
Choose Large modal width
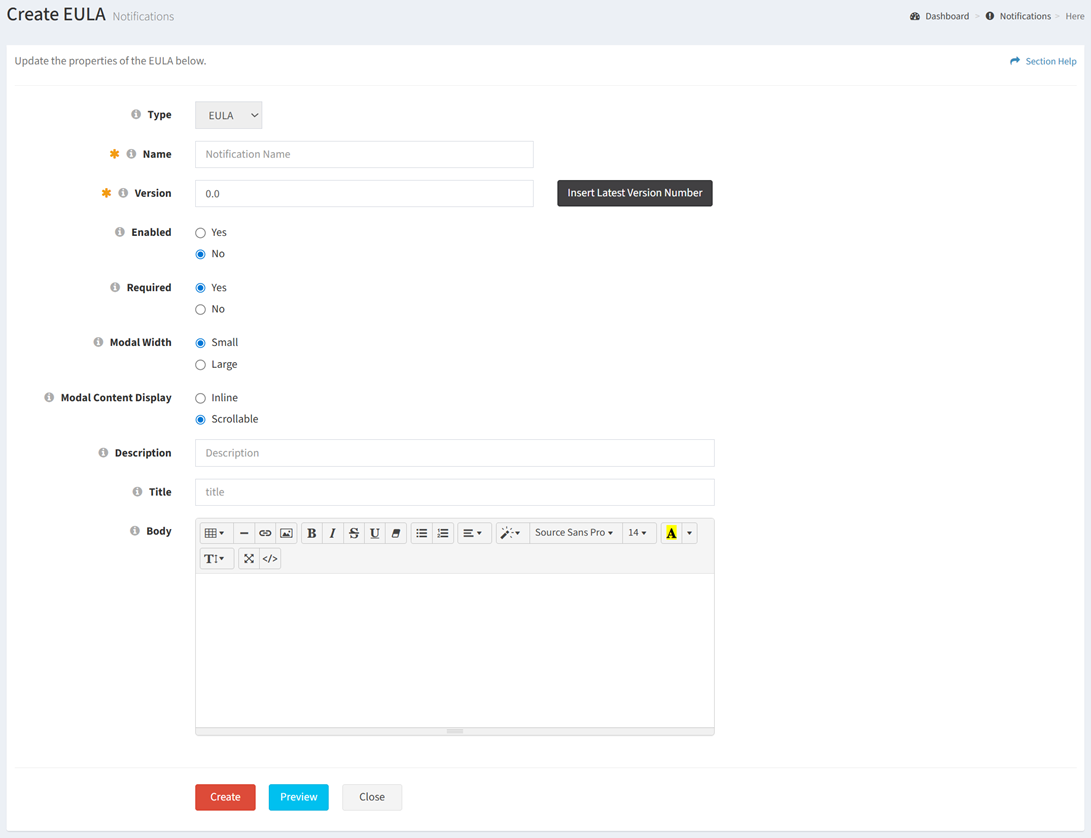point(201,365)
